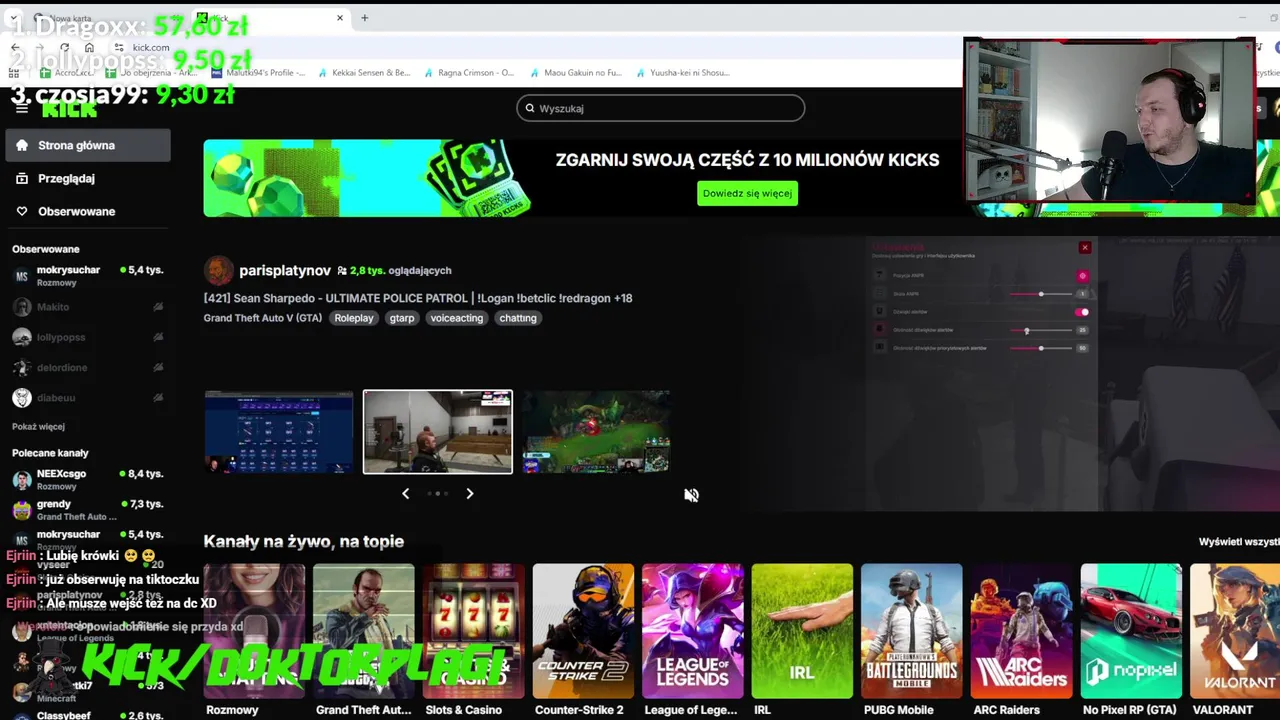Open the IRL category card
This screenshot has height=720, width=1280.
pos(802,631)
